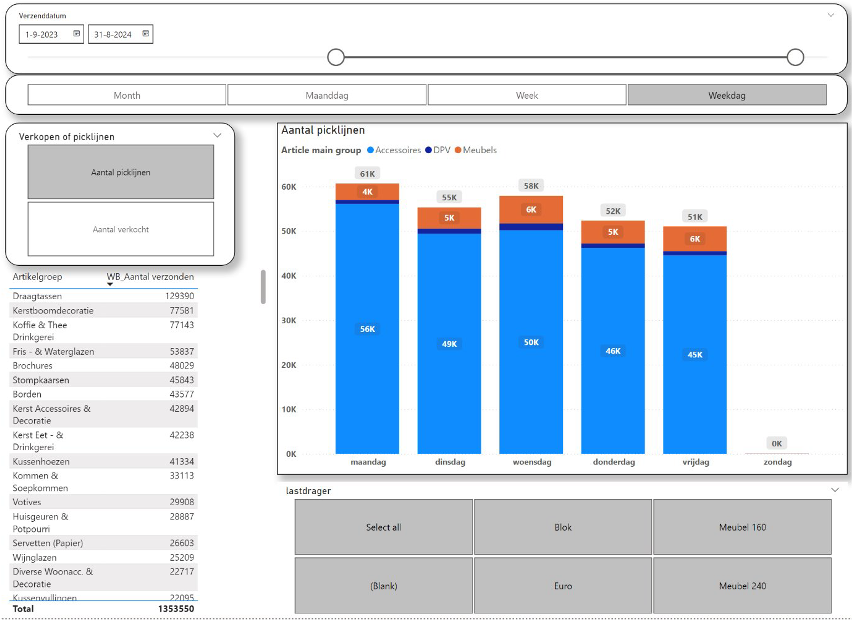Collapse the Verzenddatum slicer with chevron
The width and height of the screenshot is (852, 620).
tap(830, 15)
